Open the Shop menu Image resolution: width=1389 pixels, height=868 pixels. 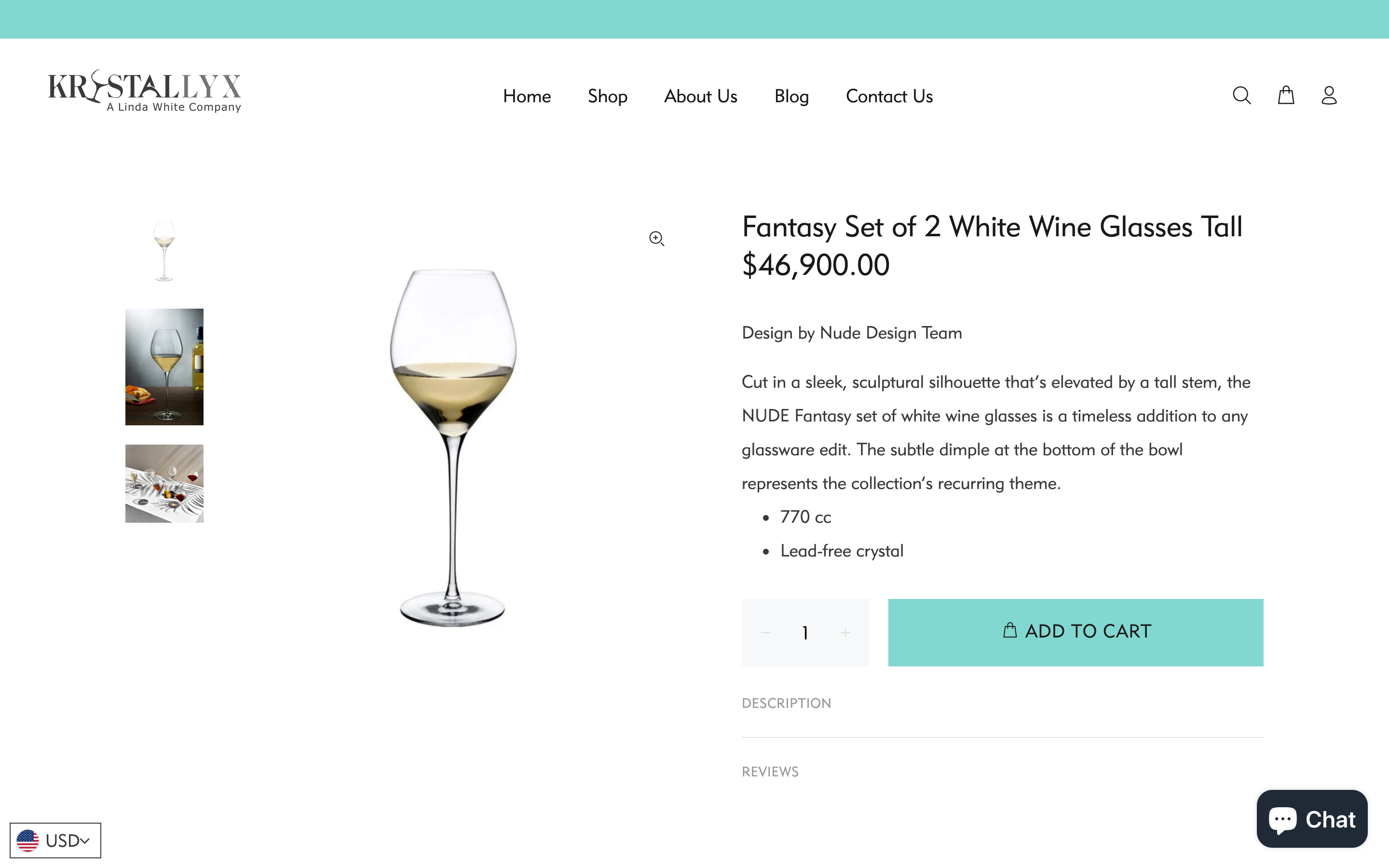pos(607,96)
